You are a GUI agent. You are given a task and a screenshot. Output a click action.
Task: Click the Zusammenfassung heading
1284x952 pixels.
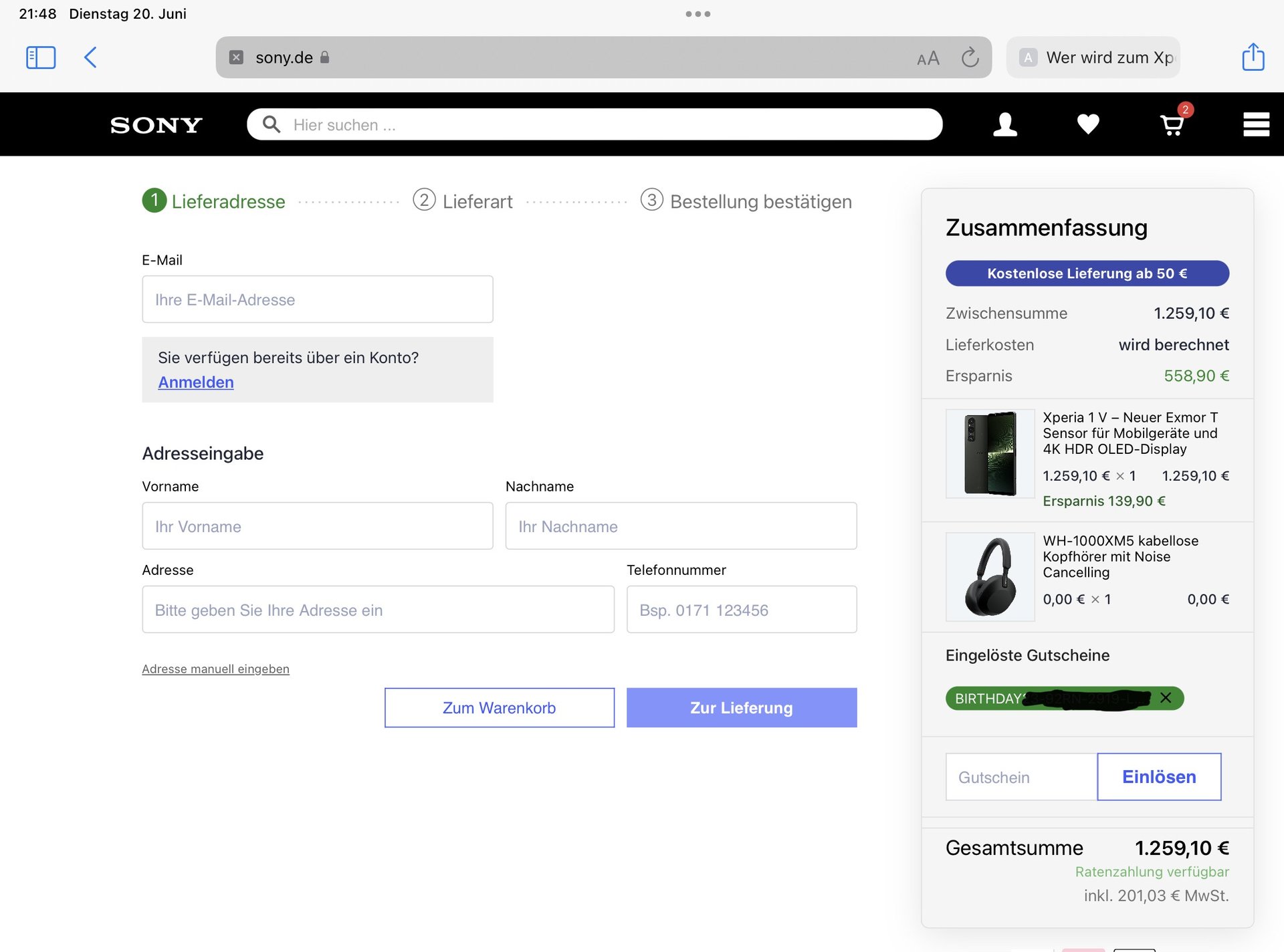point(1047,228)
